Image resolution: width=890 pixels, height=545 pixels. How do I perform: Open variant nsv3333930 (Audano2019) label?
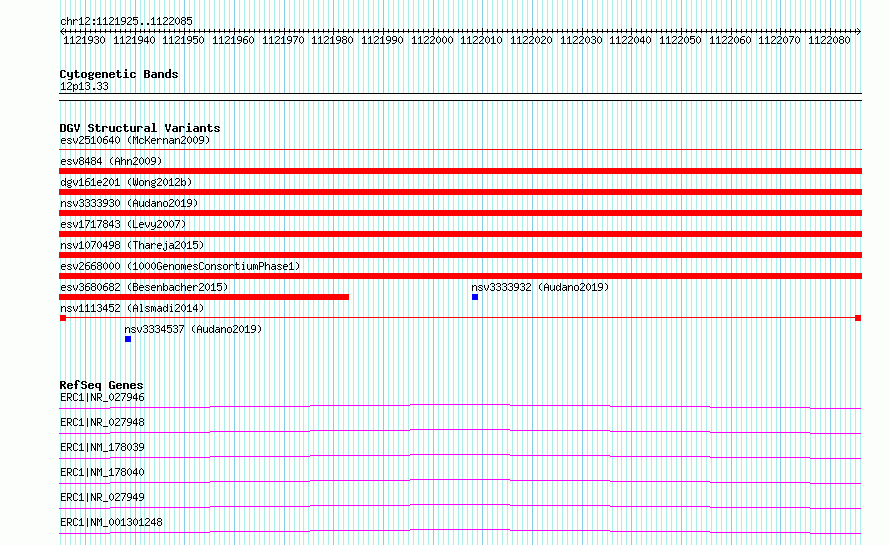click(129, 203)
